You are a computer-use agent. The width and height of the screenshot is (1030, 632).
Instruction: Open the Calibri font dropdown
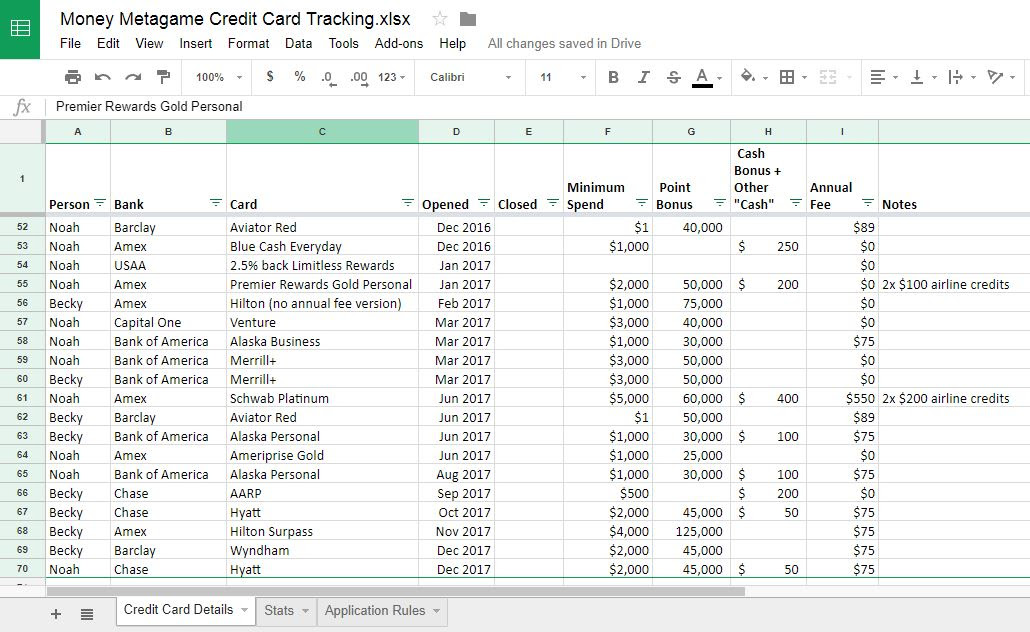(x=470, y=77)
